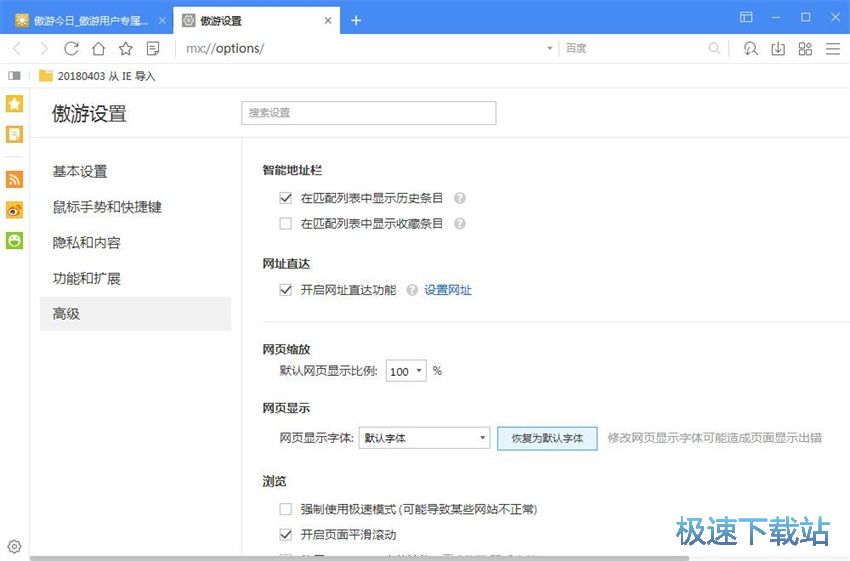
Task: Click the search magnifier in 百度 box
Action: point(714,48)
